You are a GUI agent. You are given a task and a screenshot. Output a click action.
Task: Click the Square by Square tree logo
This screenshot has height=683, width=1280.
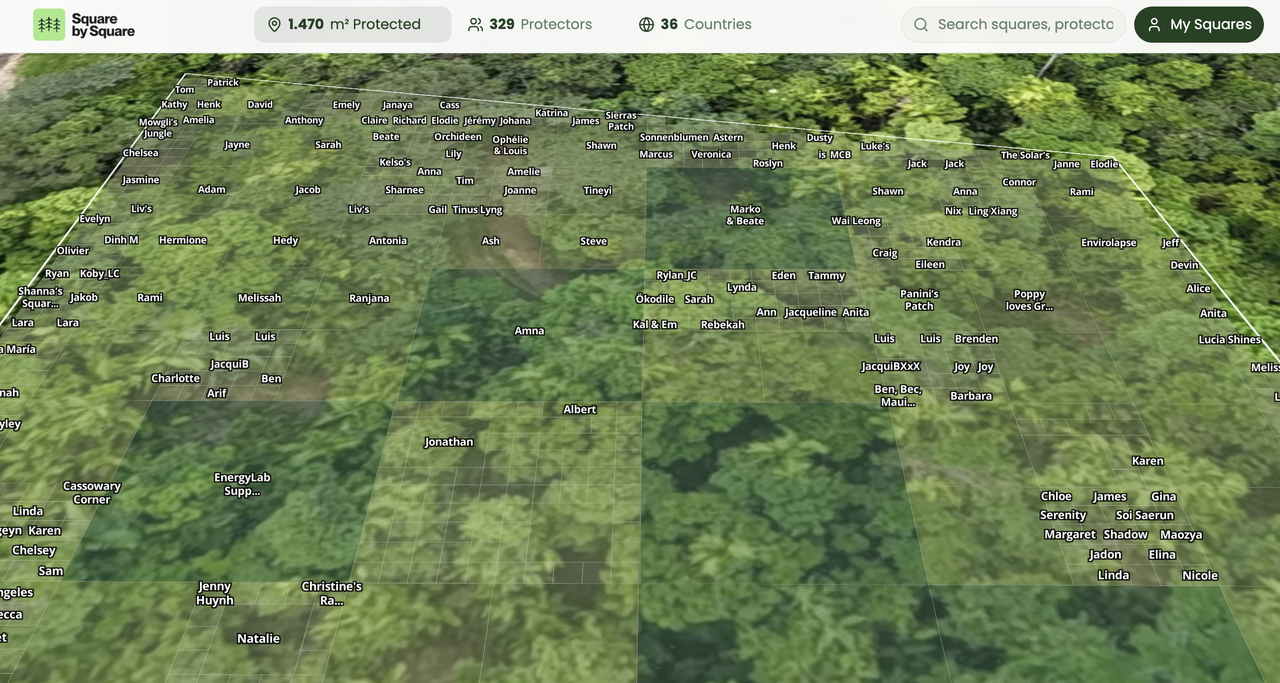(x=49, y=25)
